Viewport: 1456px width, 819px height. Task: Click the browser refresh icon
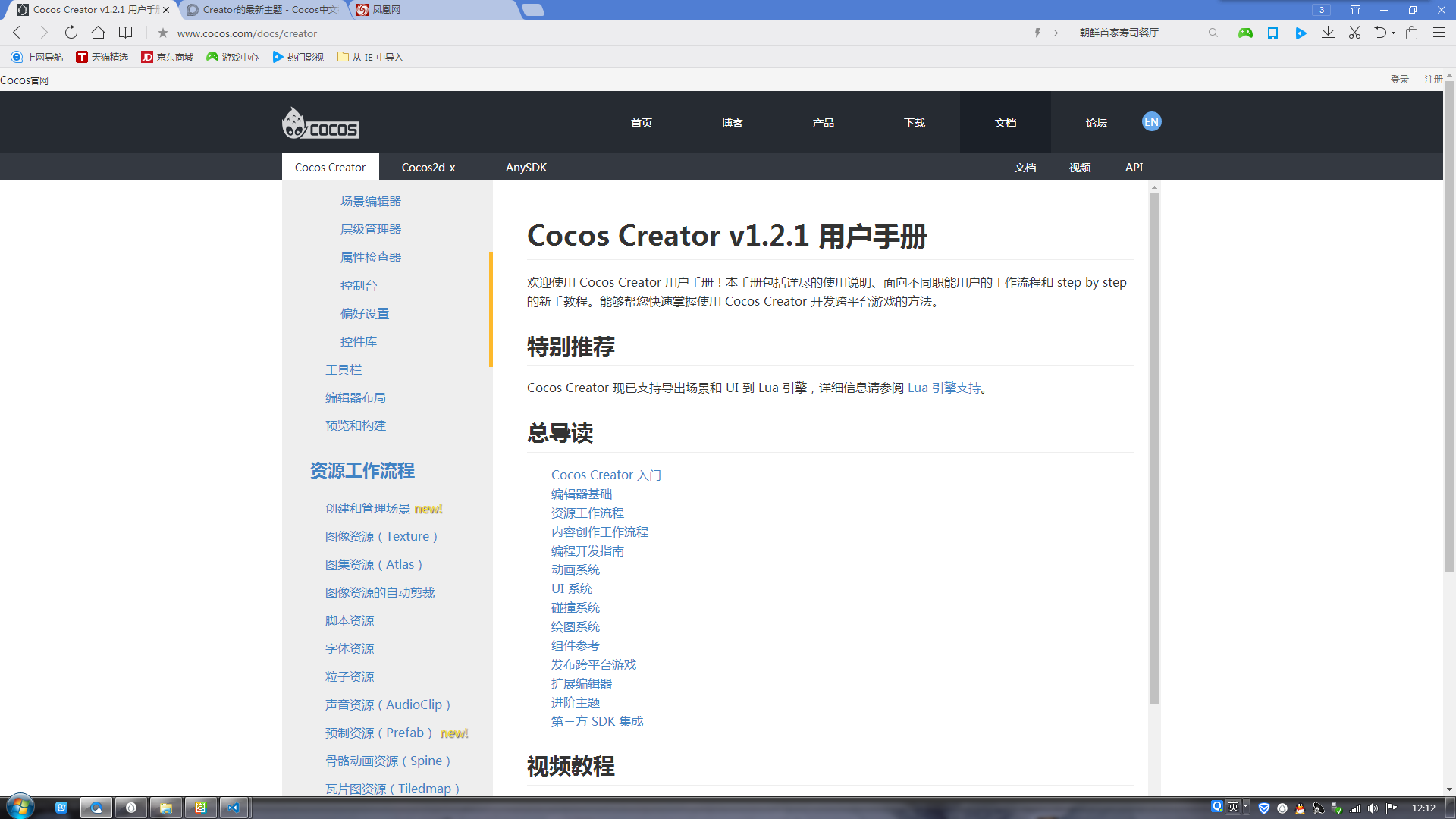click(71, 33)
